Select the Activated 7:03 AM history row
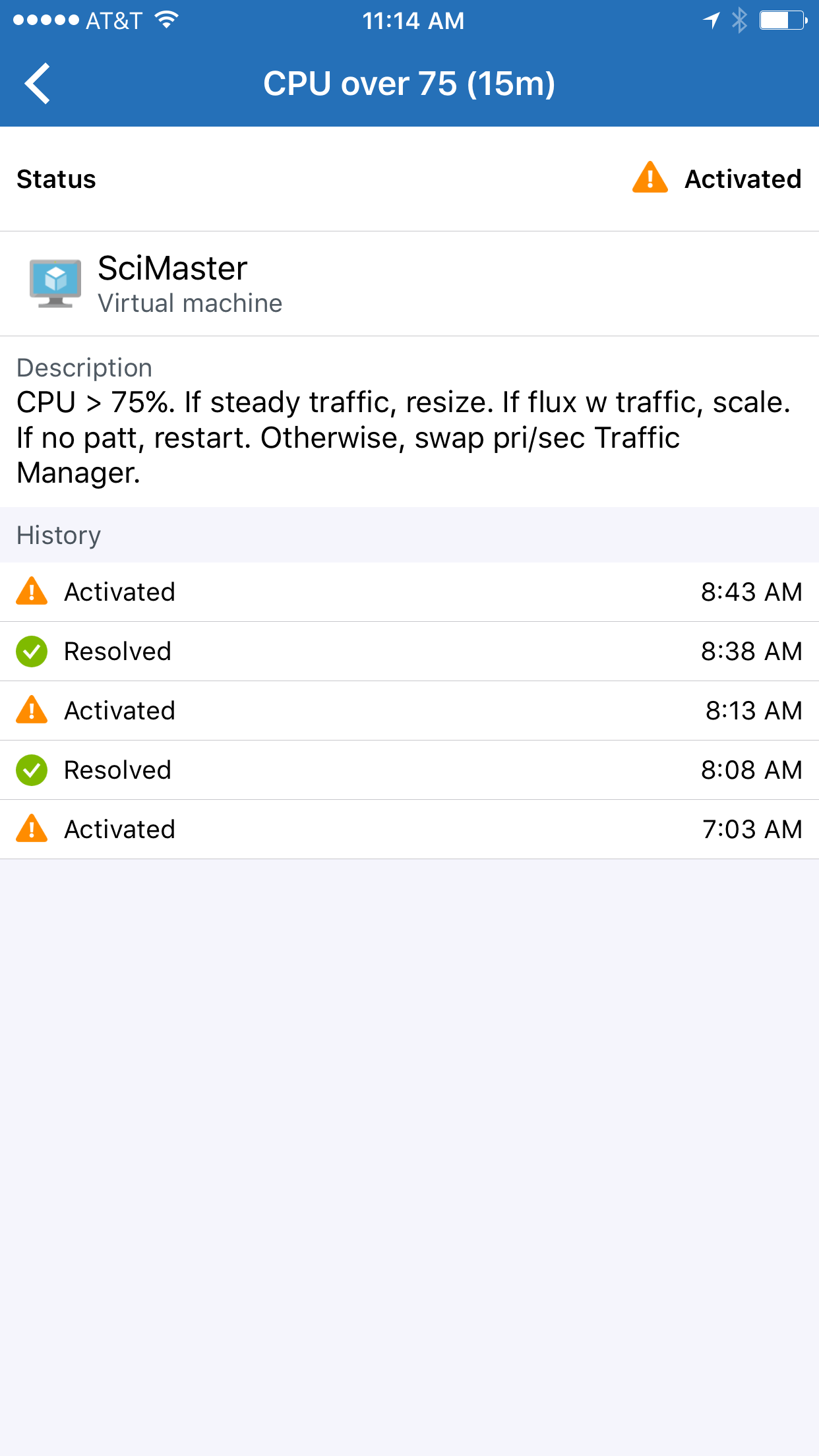The image size is (819, 1456). [409, 830]
